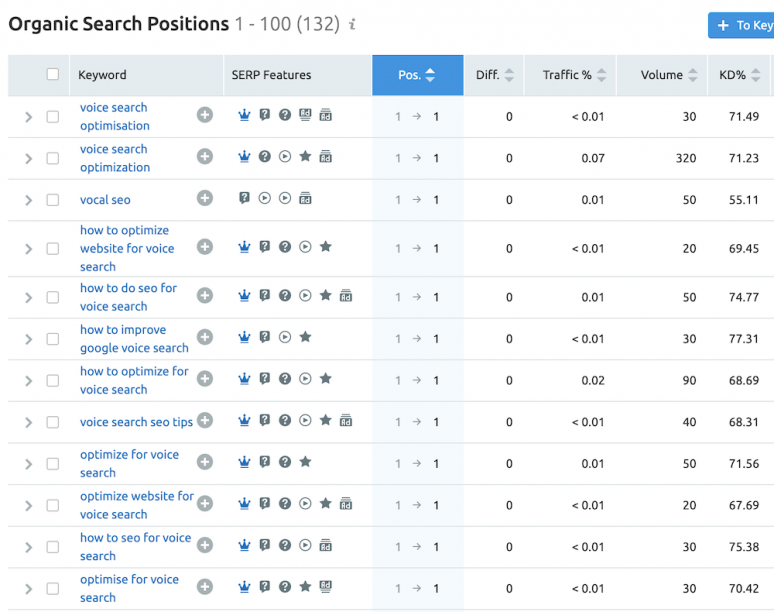This screenshot has height=612, width=774.
Task: Click the star icon in 'optimize for voice search' row
Action: tap(305, 462)
